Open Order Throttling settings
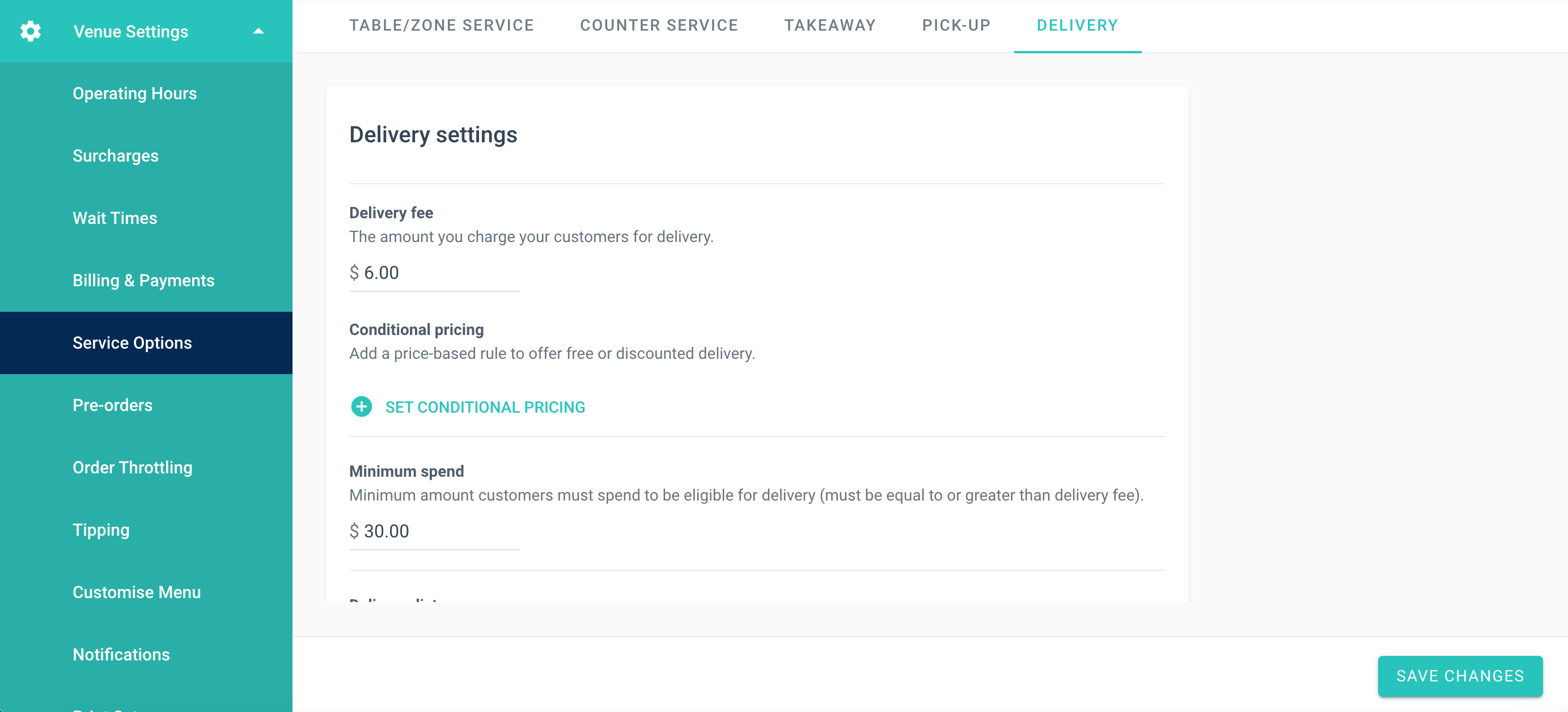 point(132,467)
